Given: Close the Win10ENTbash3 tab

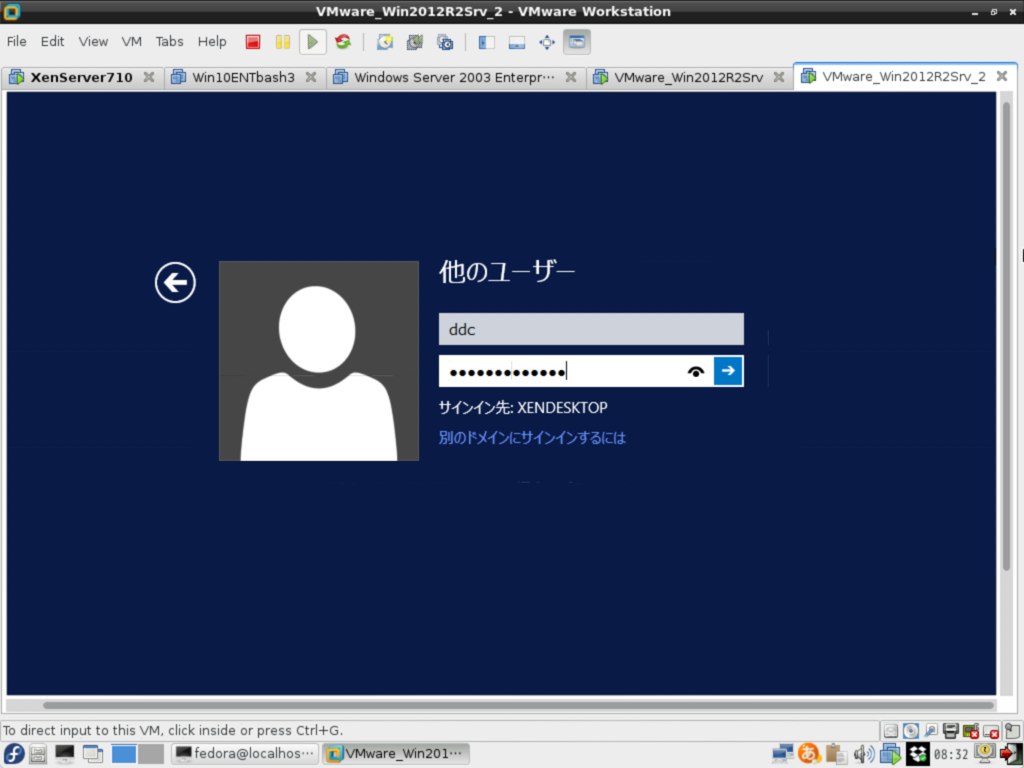Looking at the screenshot, I should [x=311, y=77].
